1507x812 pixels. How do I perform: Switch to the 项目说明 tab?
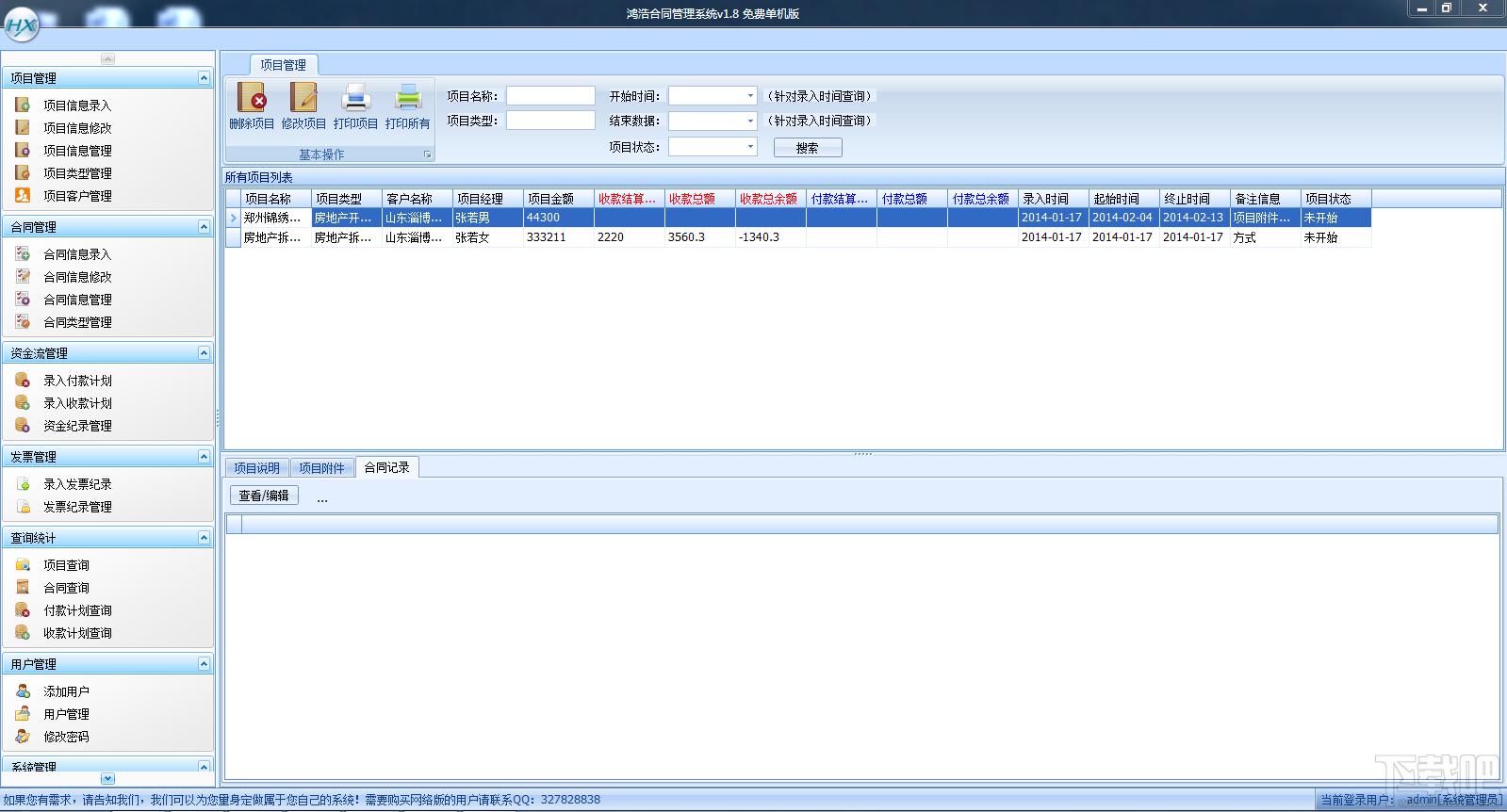[x=256, y=468]
